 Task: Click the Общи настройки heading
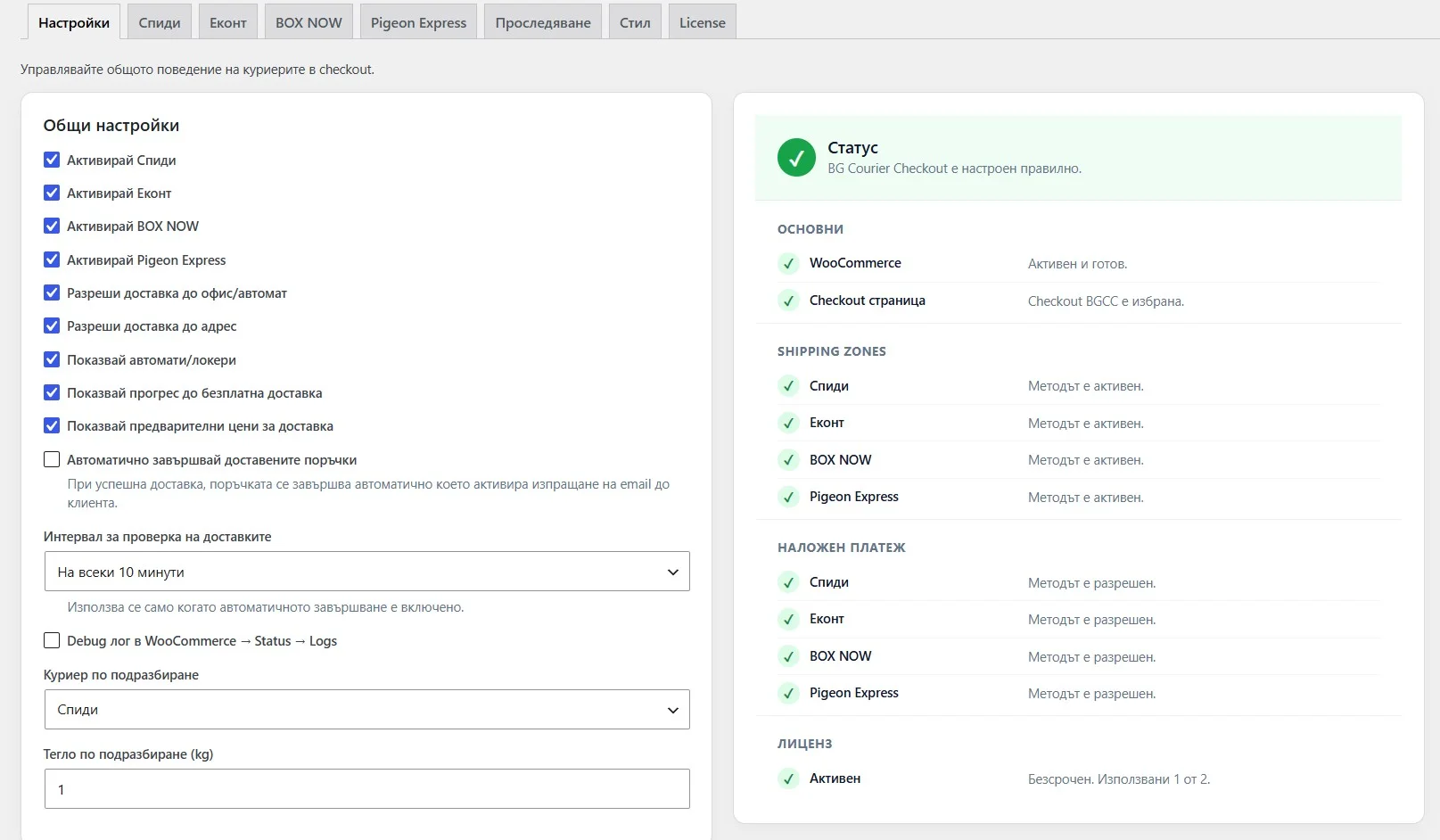pyautogui.click(x=111, y=126)
